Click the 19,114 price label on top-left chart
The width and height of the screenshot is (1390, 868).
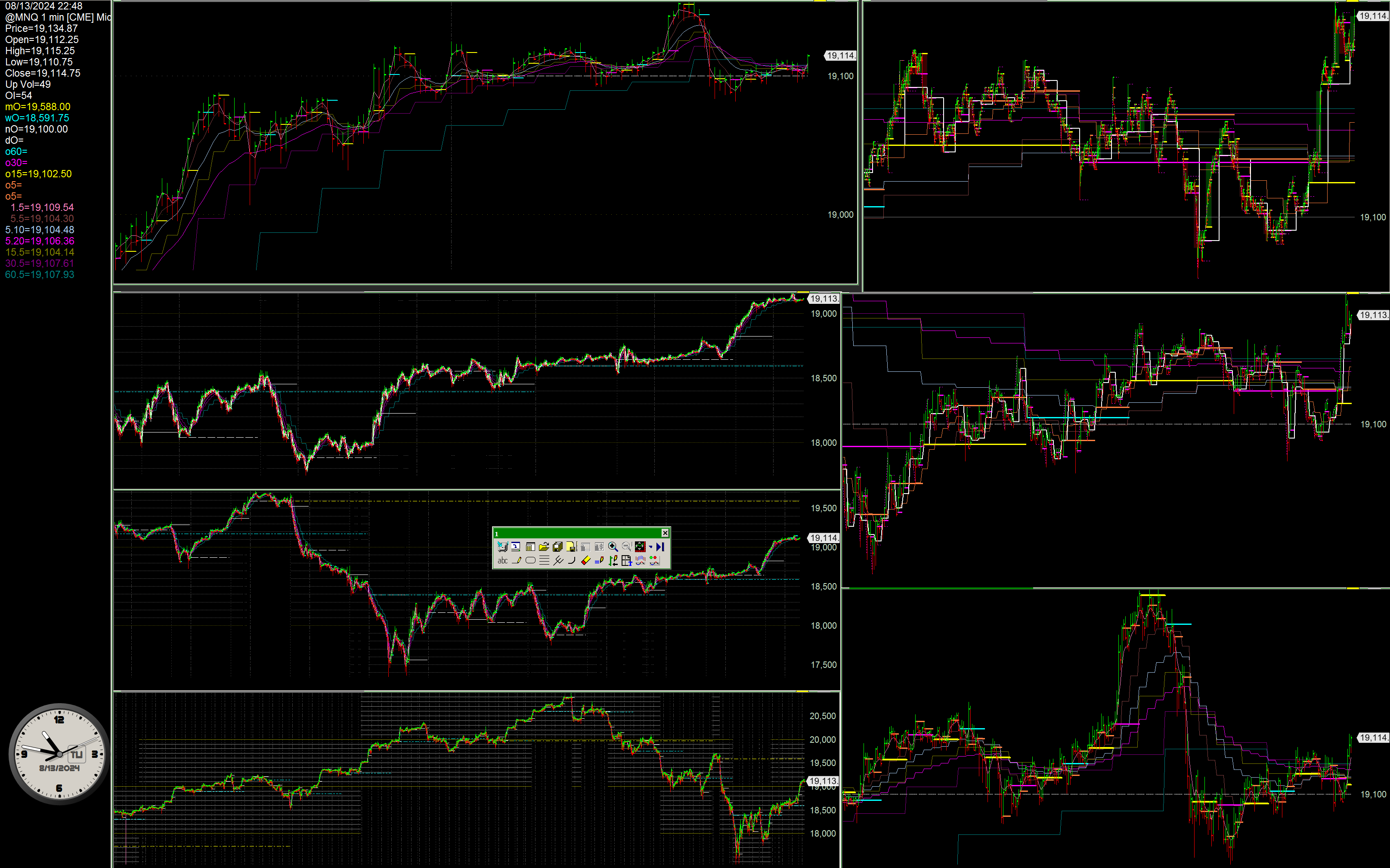tap(840, 56)
